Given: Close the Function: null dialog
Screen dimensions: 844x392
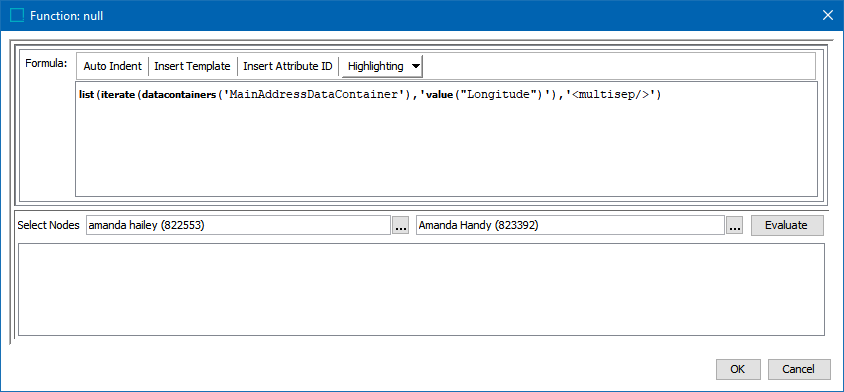Looking at the screenshot, I should (x=828, y=16).
